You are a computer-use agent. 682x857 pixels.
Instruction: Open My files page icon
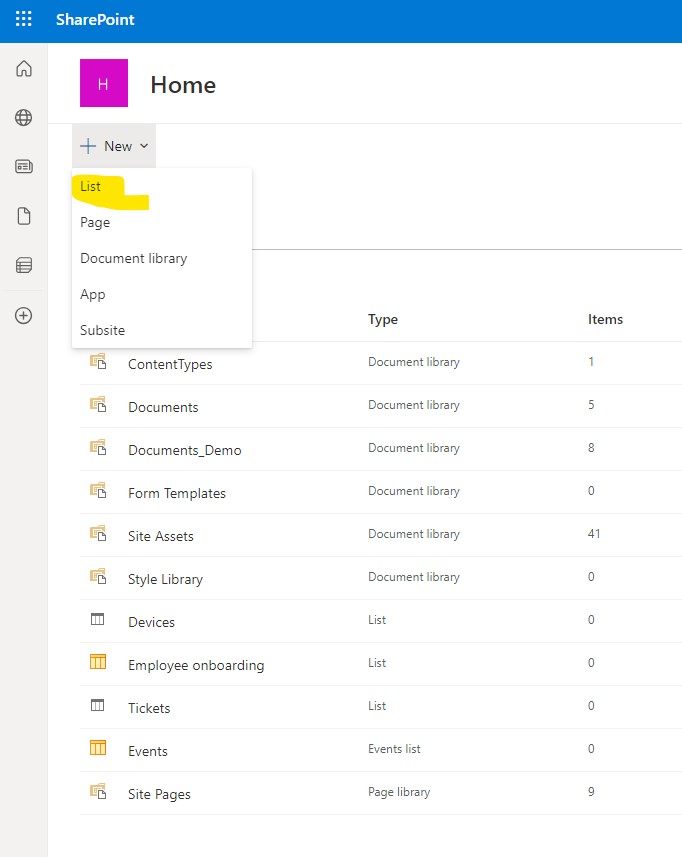(23, 216)
